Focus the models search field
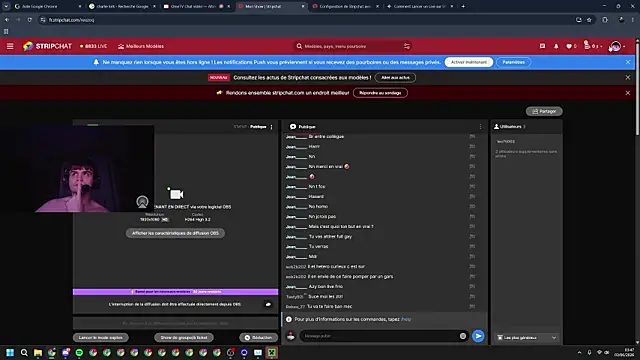The width and height of the screenshot is (640, 360). 352,46
